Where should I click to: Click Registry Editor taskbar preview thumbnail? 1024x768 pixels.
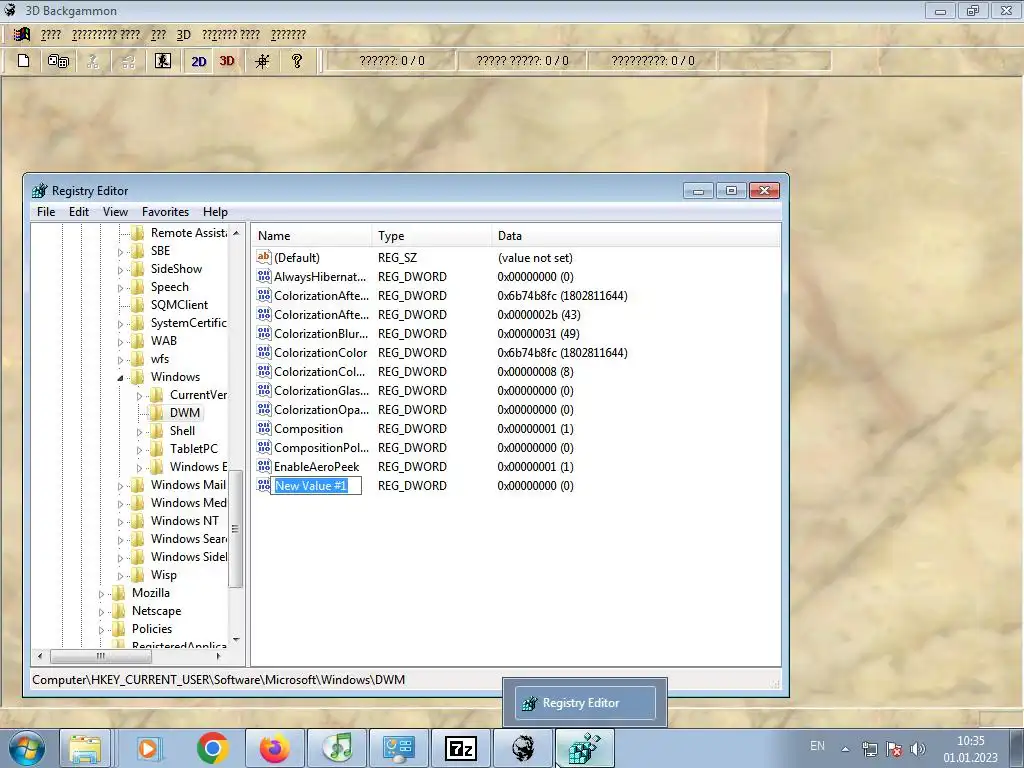[585, 703]
